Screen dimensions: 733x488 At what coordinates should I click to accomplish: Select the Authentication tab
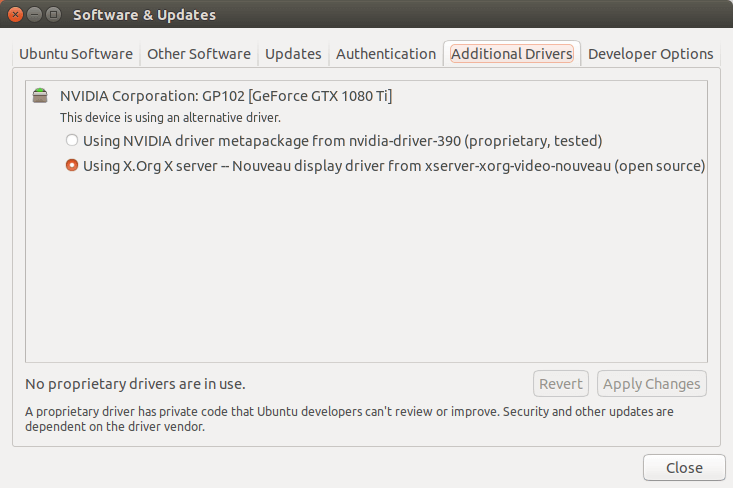point(386,54)
